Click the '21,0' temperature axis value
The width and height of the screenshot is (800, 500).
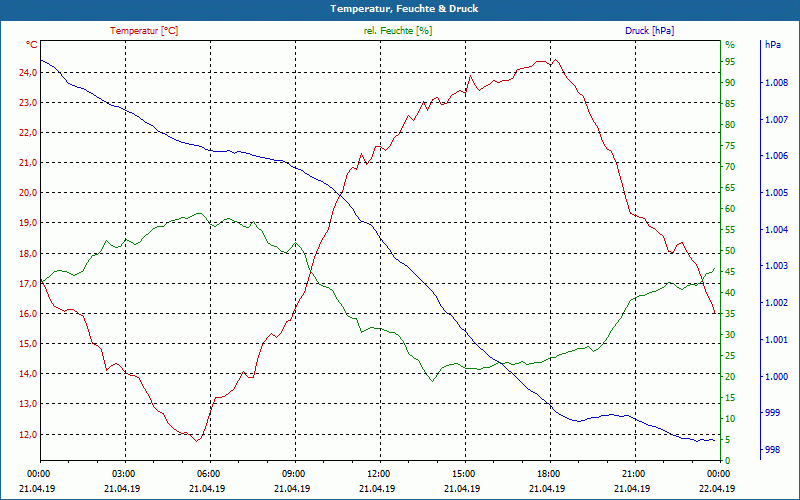tap(28, 163)
